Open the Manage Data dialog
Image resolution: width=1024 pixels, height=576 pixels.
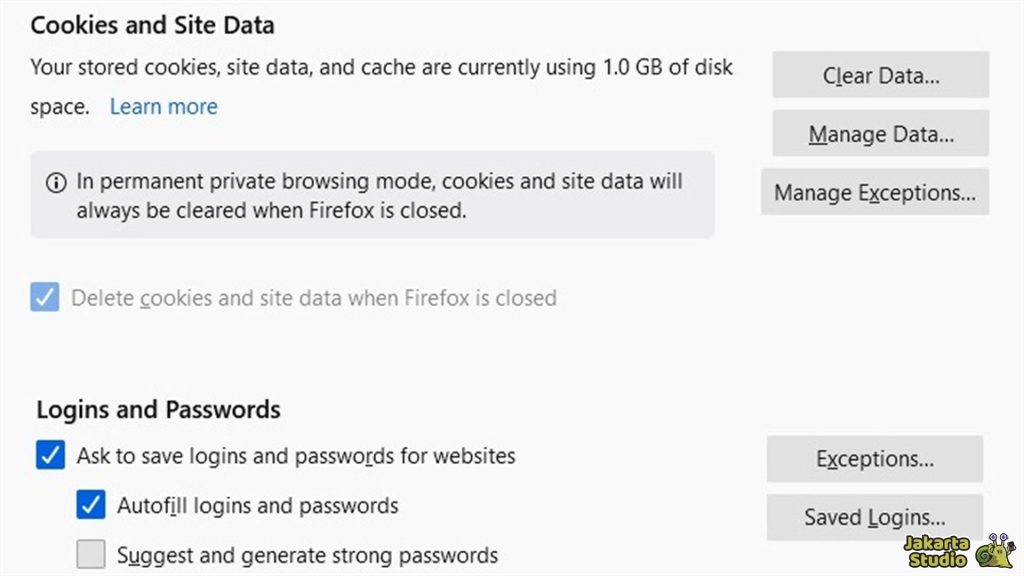click(879, 133)
